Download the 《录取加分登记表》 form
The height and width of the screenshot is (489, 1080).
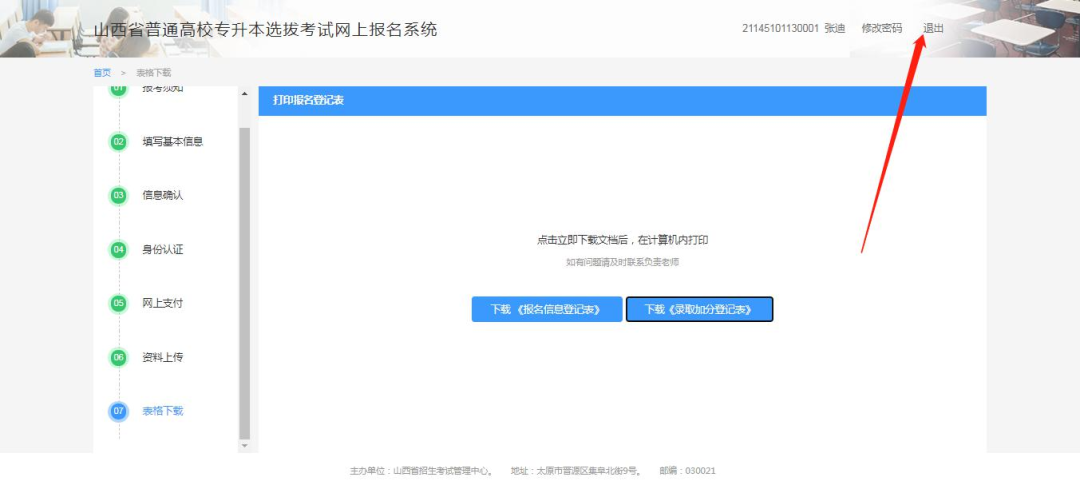coord(699,309)
